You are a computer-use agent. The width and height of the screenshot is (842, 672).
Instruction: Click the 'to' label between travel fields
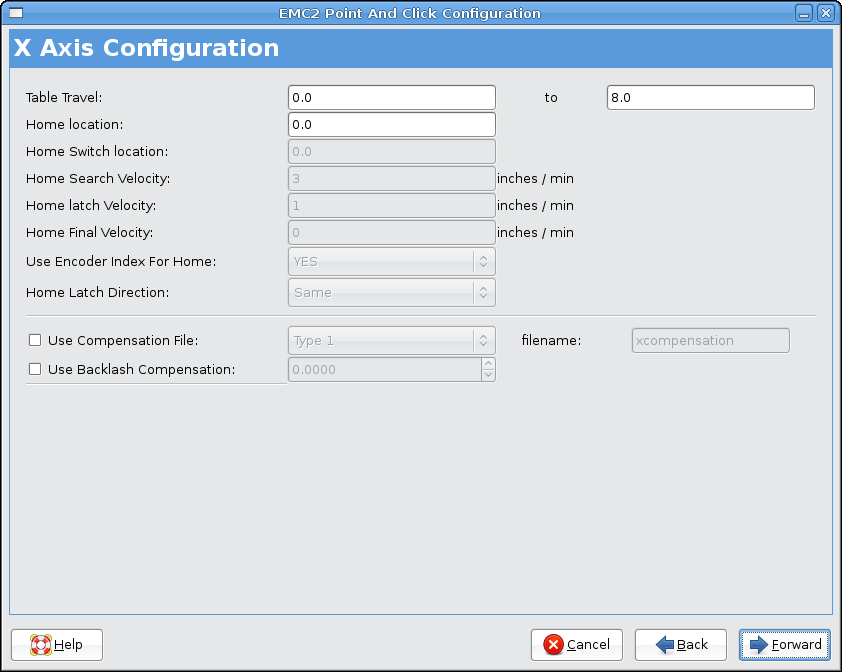pyautogui.click(x=551, y=98)
